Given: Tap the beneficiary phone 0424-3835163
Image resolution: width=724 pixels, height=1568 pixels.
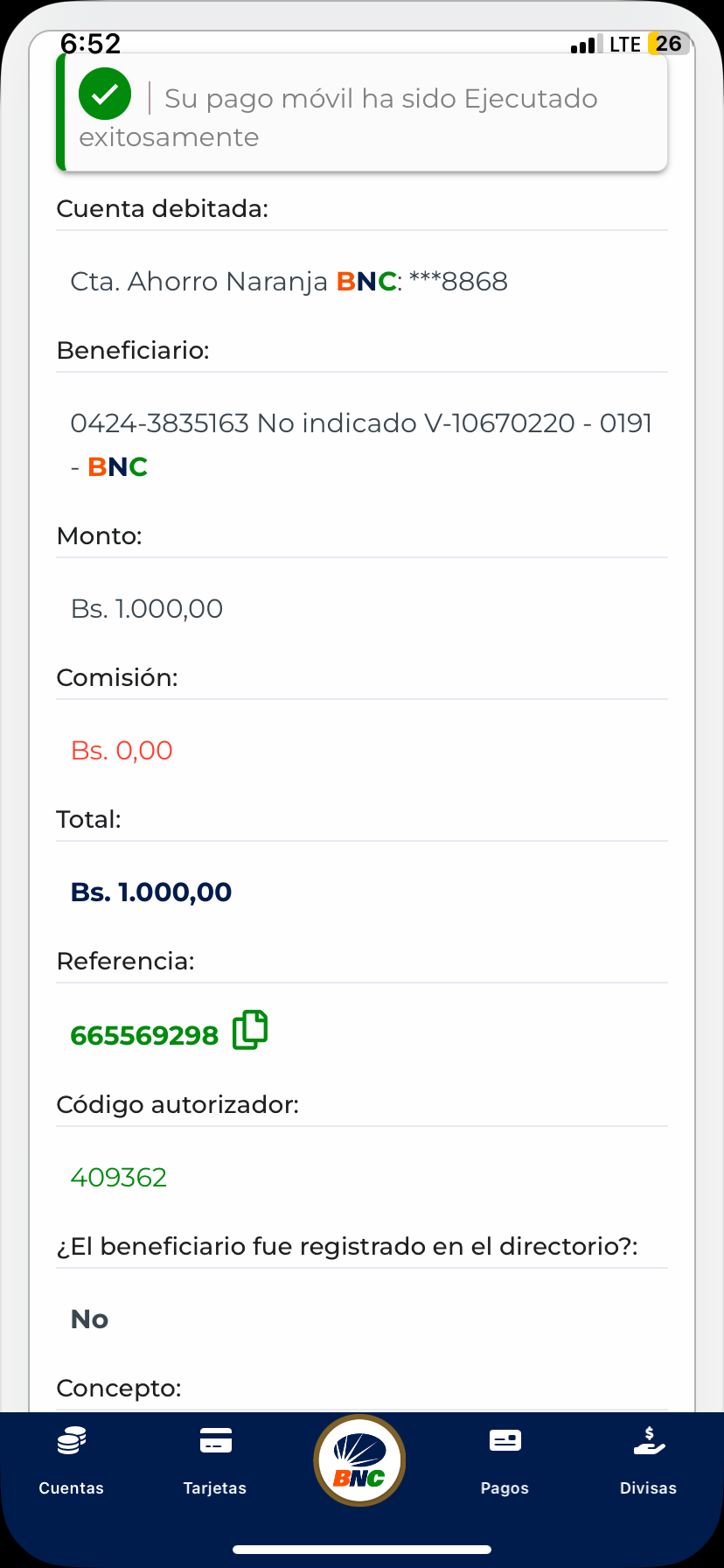Looking at the screenshot, I should pyautogui.click(x=160, y=423).
